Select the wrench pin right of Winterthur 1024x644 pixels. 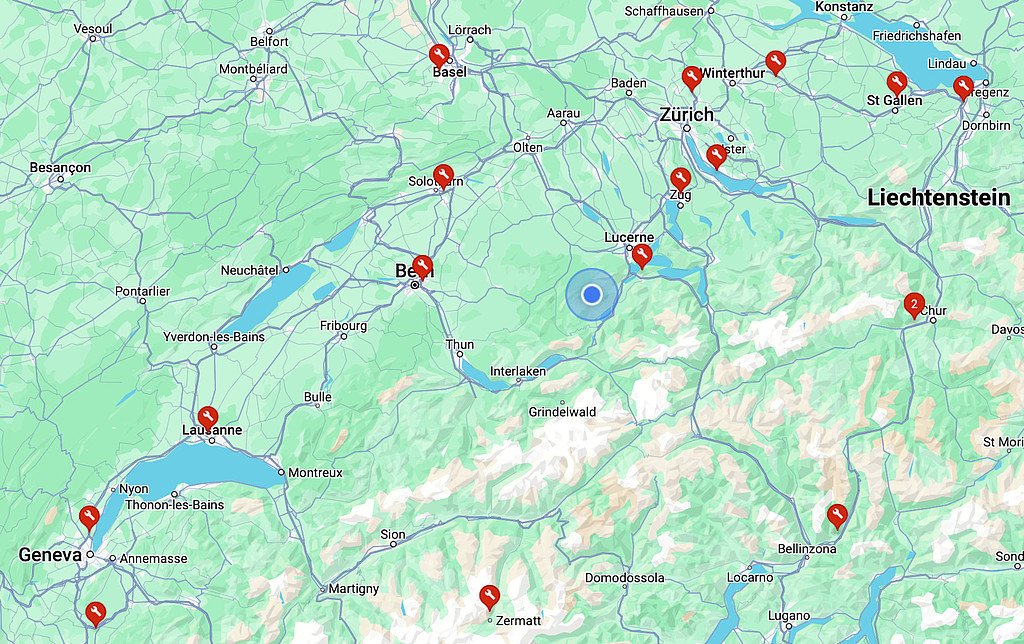click(775, 63)
